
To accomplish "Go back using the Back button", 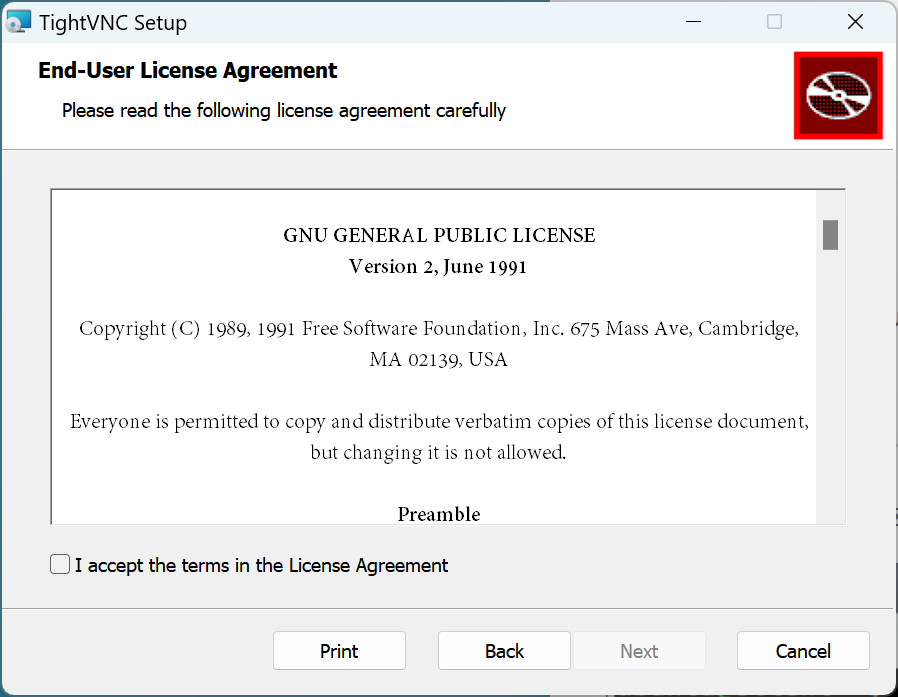I will tap(504, 651).
